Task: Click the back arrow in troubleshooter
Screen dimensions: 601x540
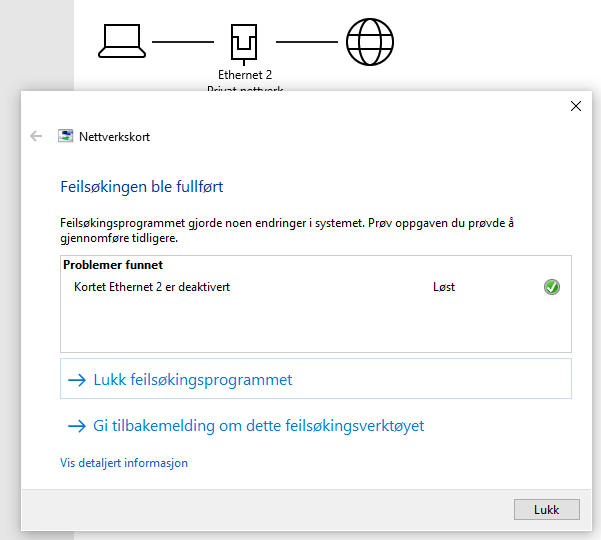Action: pos(36,136)
